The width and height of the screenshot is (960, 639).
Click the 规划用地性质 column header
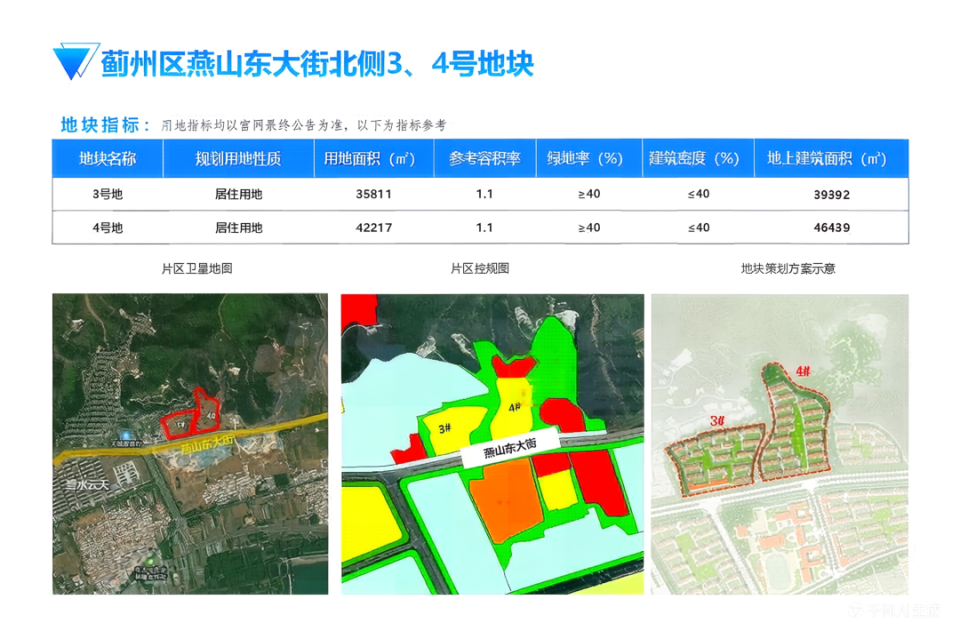238,159
